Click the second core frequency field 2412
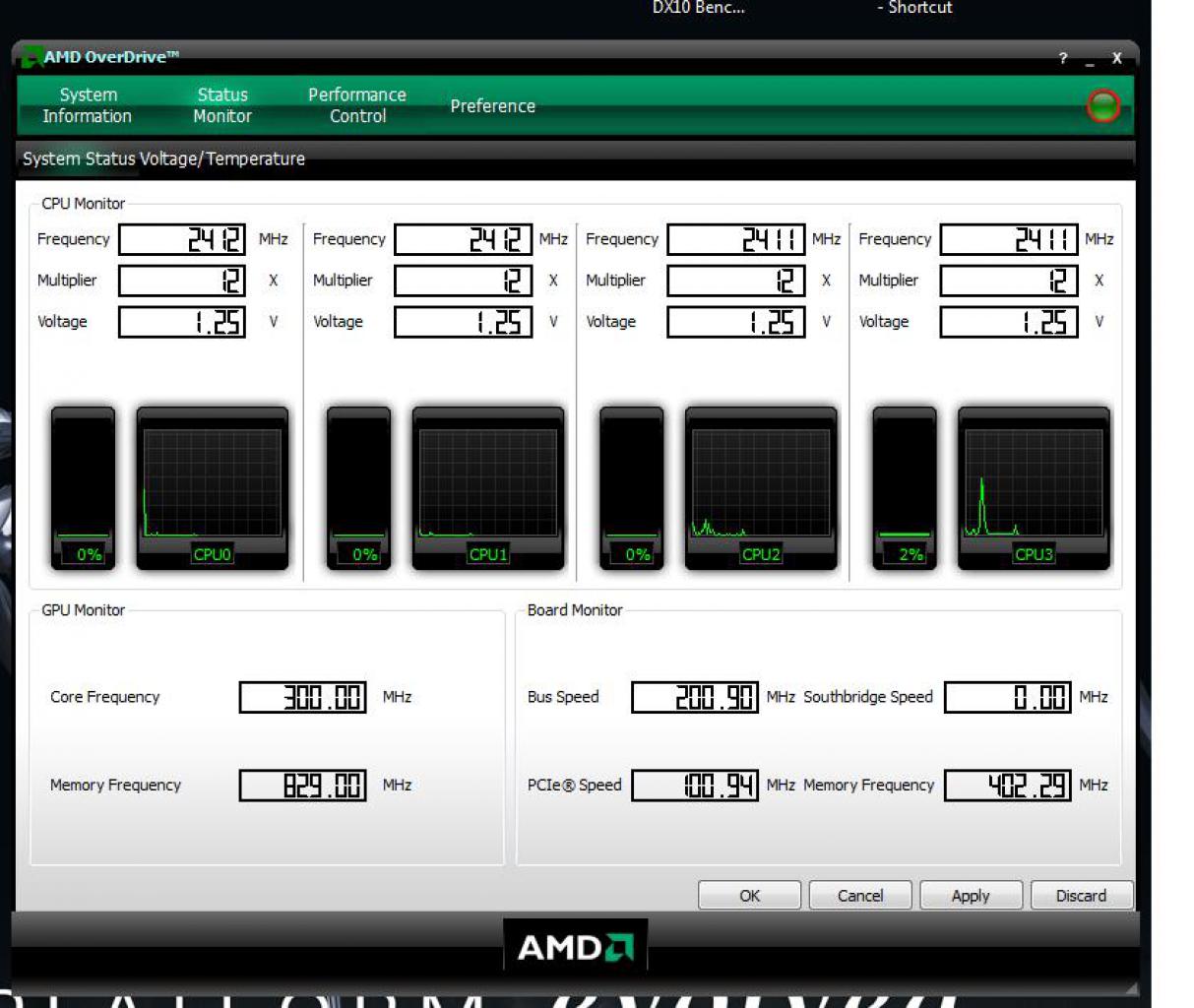The image size is (1194, 1008). point(464,239)
